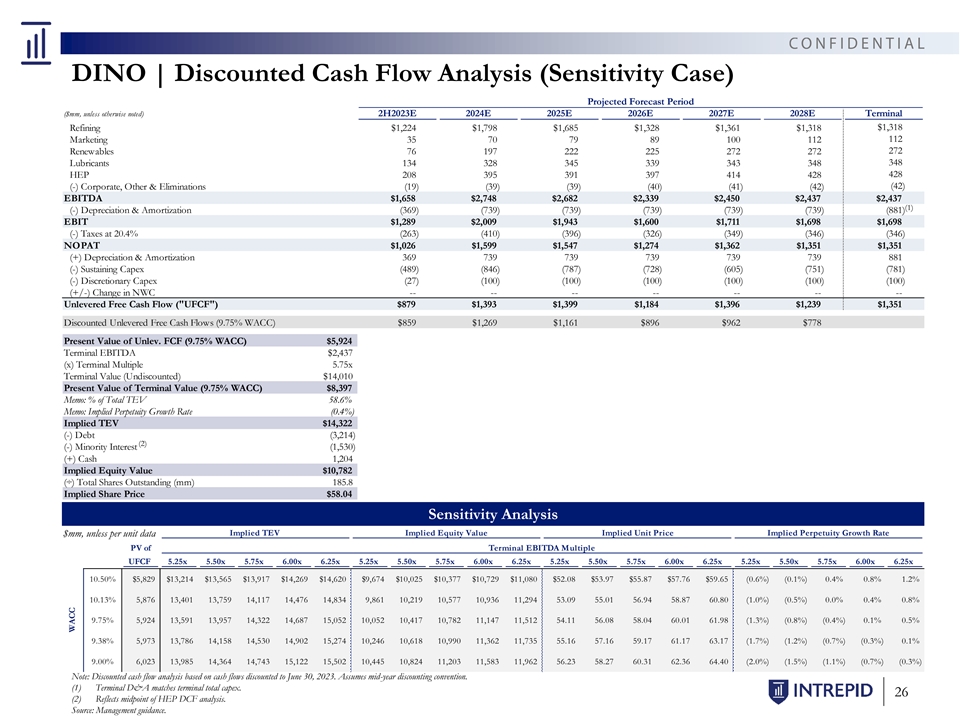Click the Corporate, Other & Eliminations row label

point(137,187)
